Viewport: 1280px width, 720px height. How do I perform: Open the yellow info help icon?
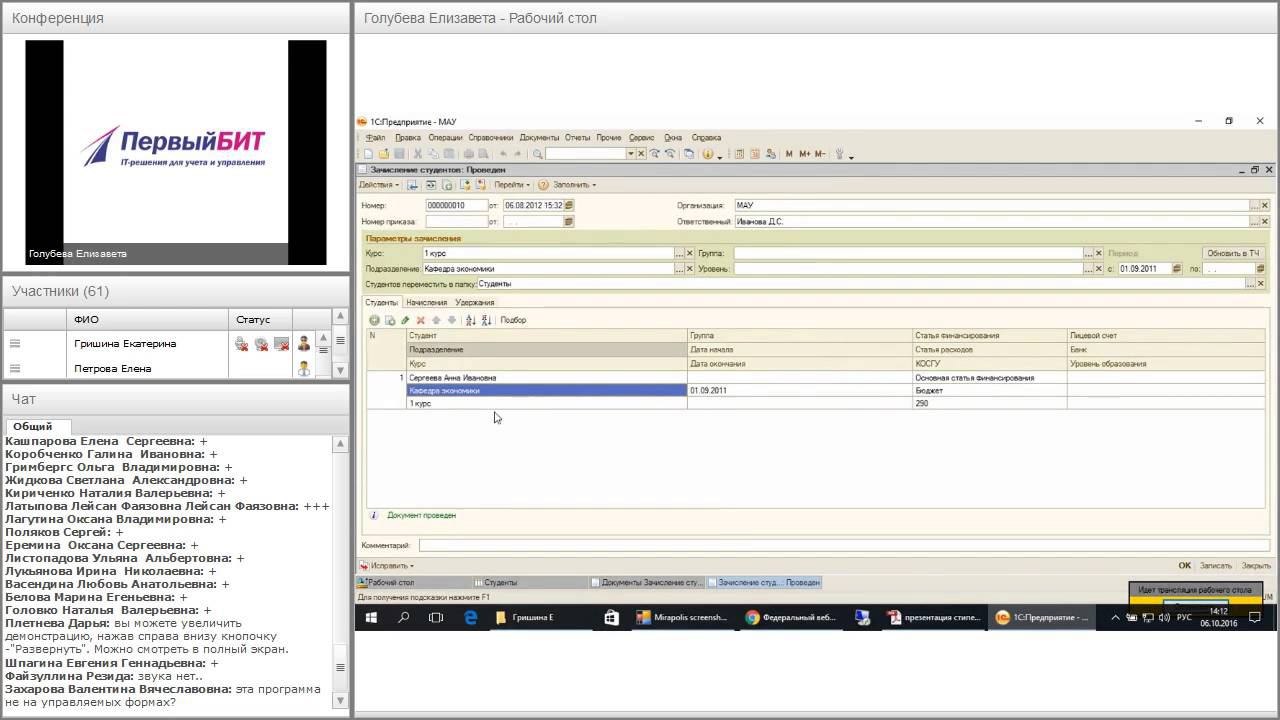pos(707,154)
